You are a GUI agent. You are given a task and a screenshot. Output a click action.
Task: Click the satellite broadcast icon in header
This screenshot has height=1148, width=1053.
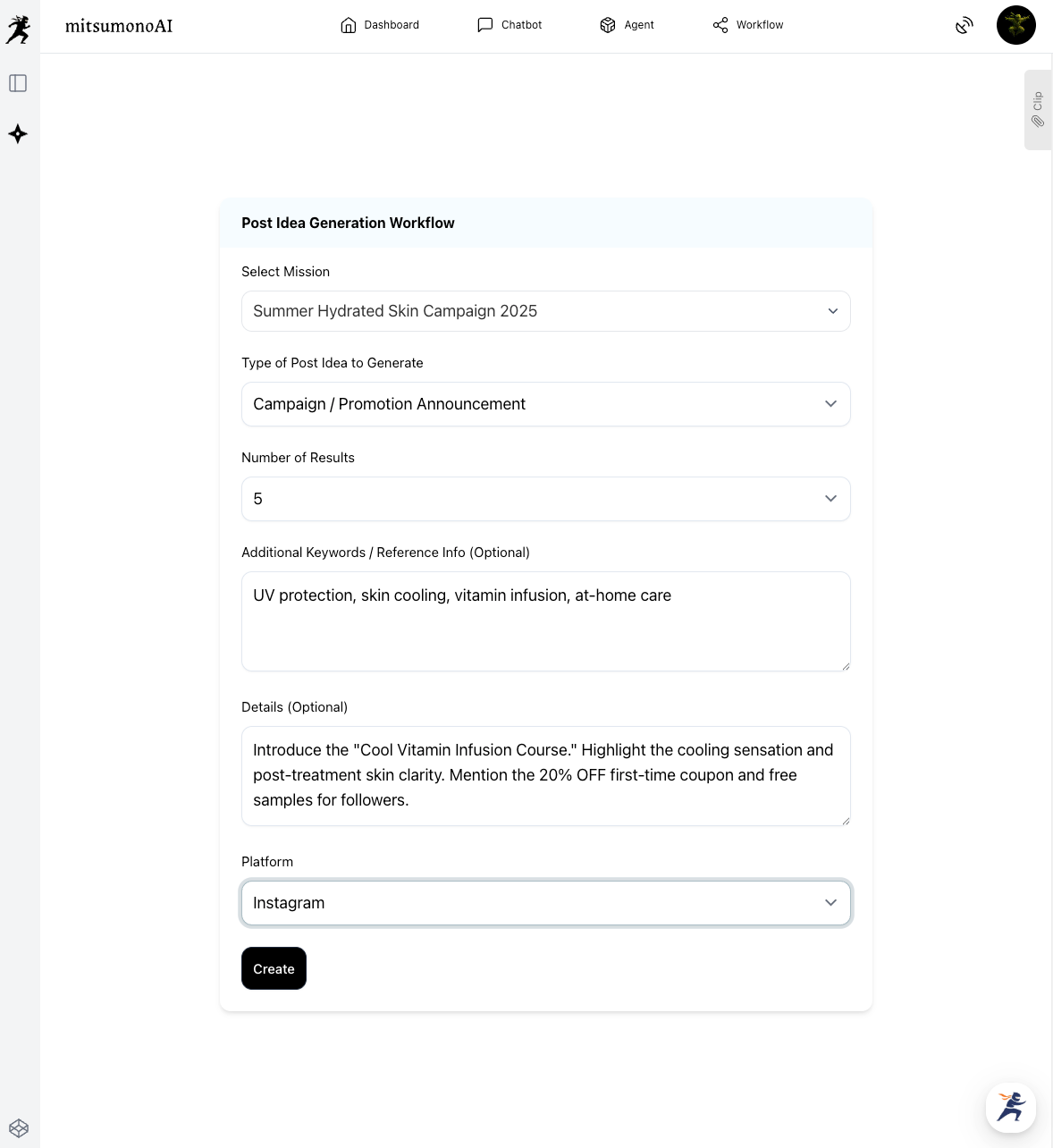964,25
